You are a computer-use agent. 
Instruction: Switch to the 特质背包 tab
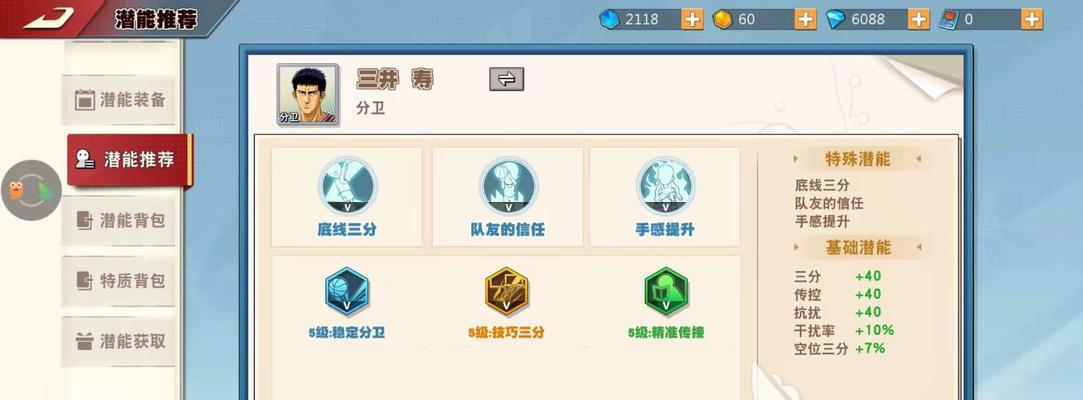(x=119, y=281)
